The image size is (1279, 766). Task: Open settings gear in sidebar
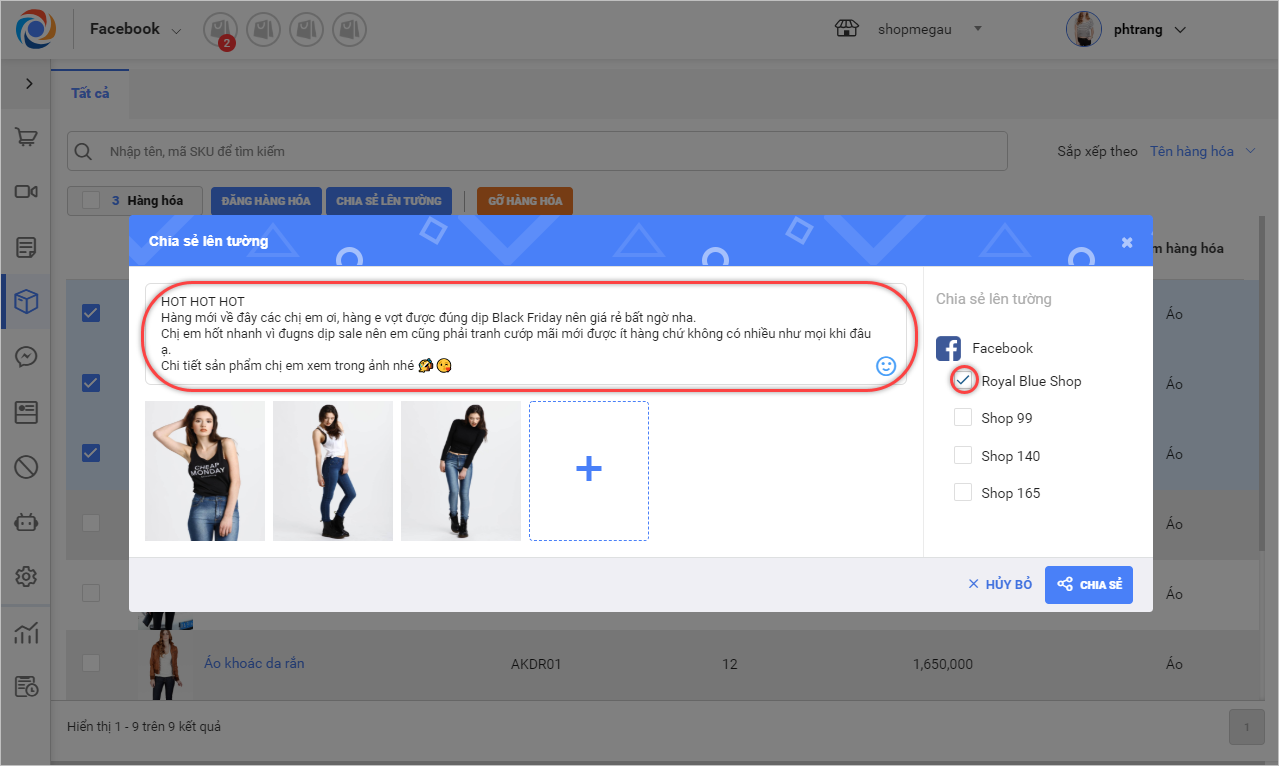click(x=26, y=576)
